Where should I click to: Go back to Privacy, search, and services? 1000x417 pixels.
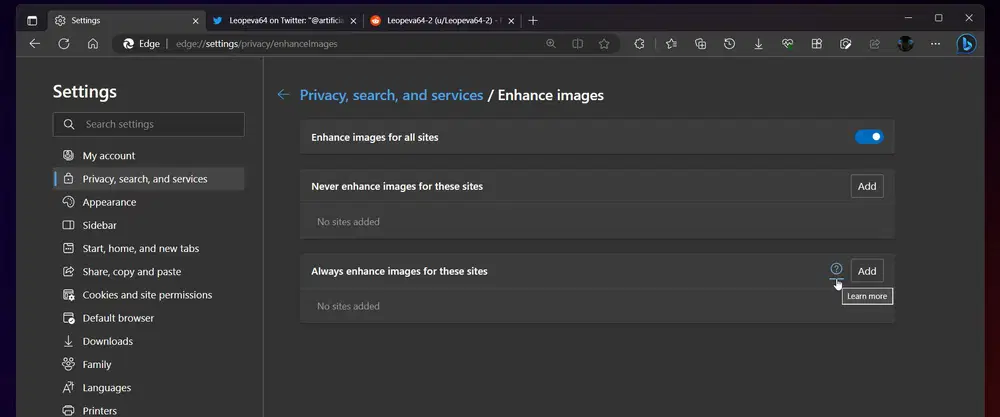pyautogui.click(x=283, y=95)
